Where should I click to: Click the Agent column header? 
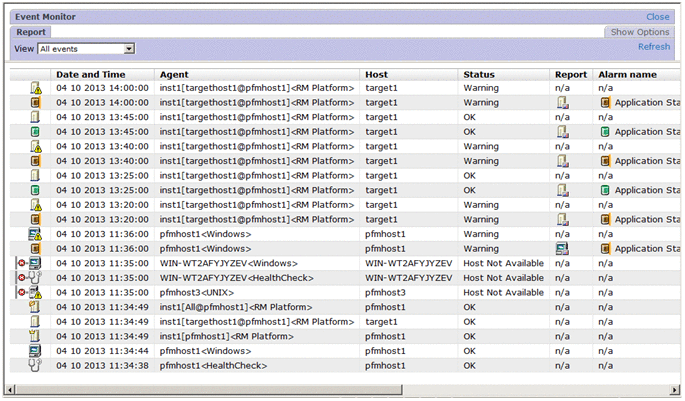[174, 74]
